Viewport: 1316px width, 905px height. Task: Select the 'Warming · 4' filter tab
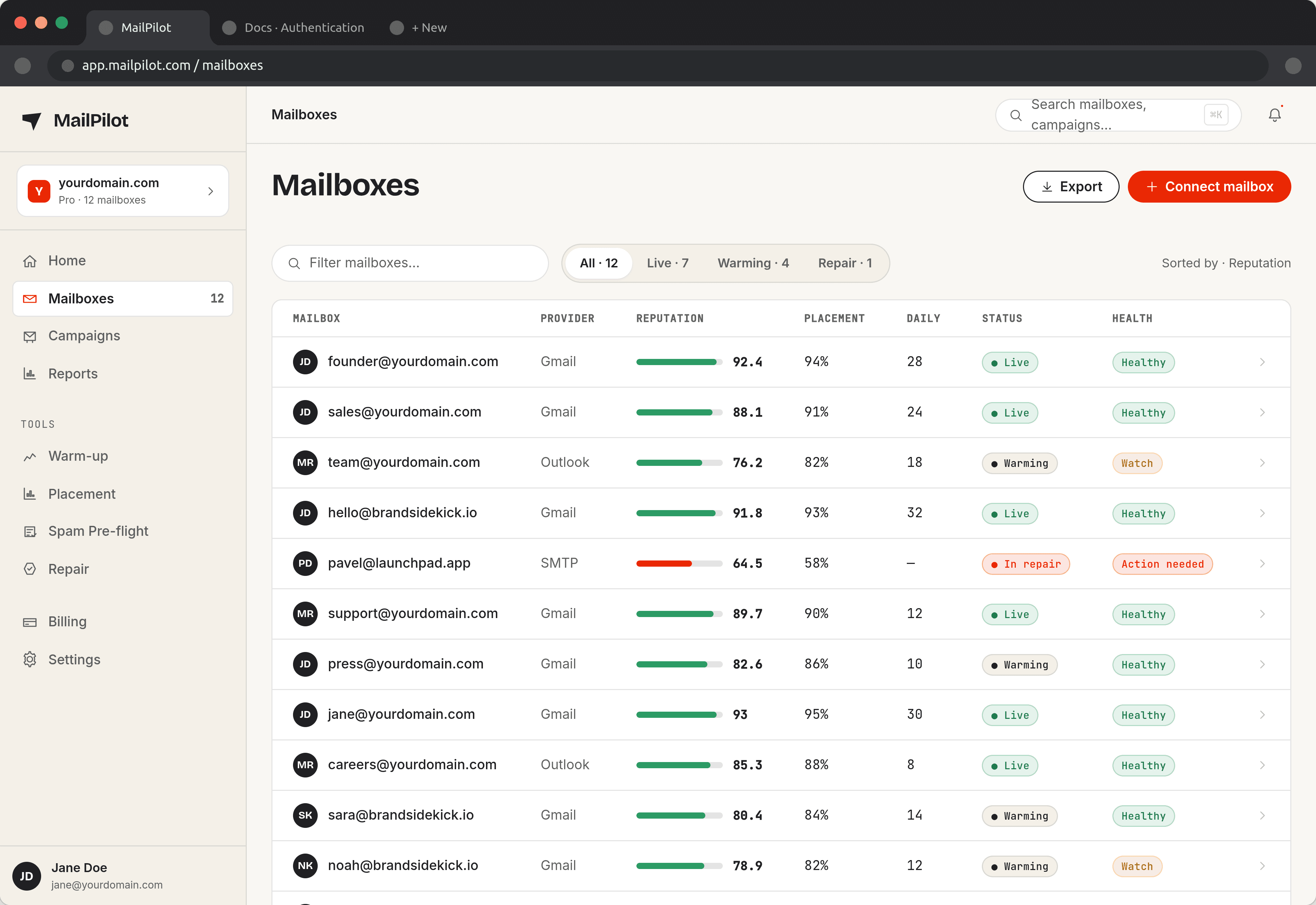(753, 263)
